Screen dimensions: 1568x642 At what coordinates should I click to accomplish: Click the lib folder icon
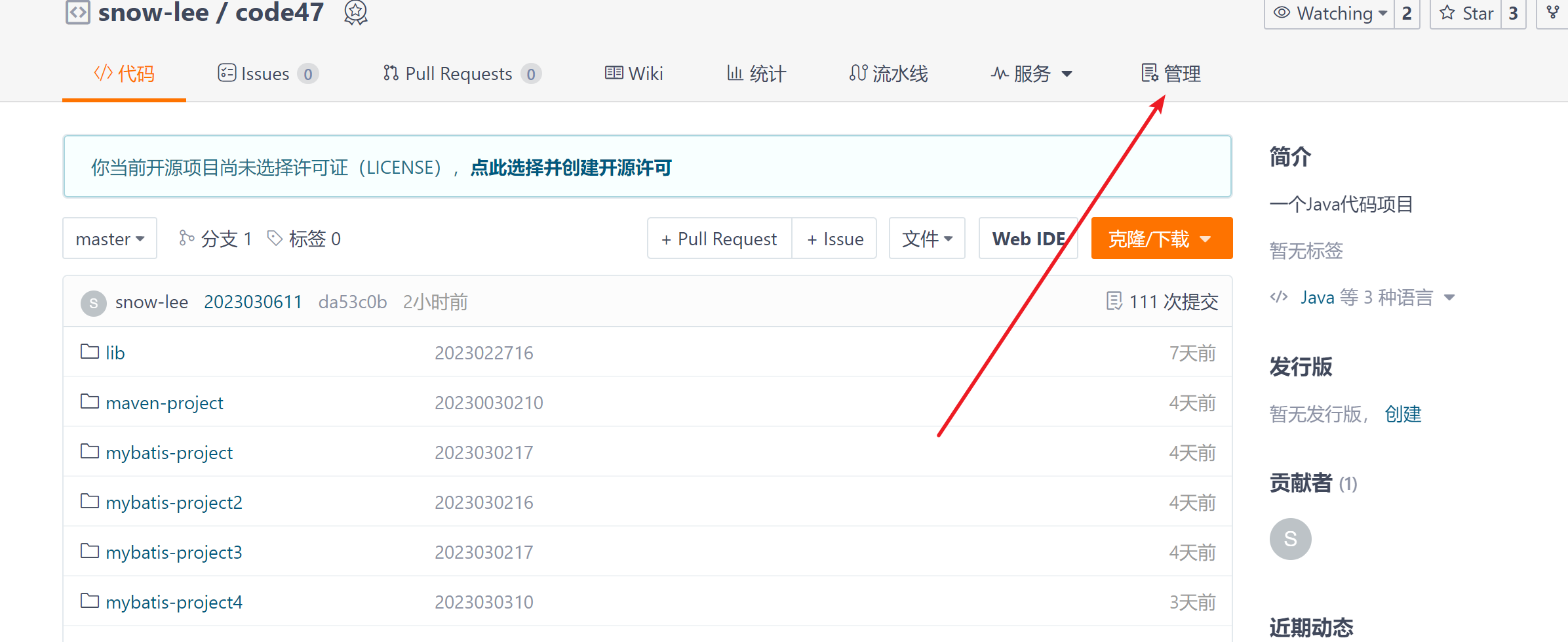90,351
